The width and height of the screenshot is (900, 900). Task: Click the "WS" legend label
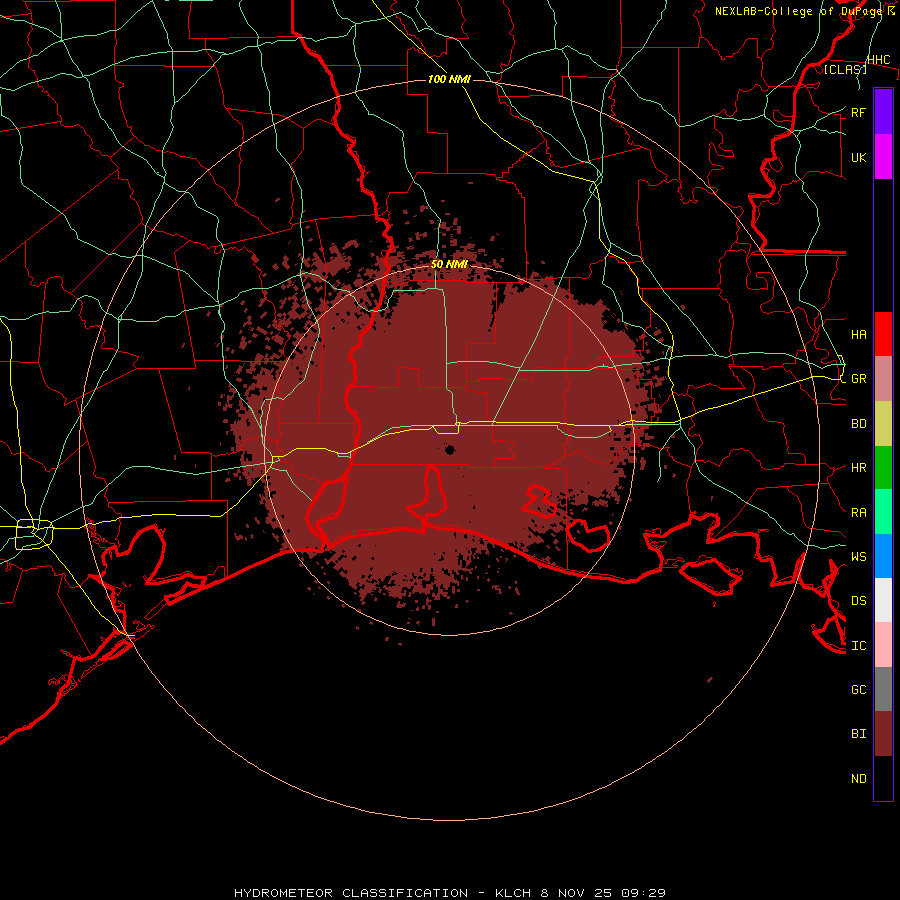pos(858,556)
